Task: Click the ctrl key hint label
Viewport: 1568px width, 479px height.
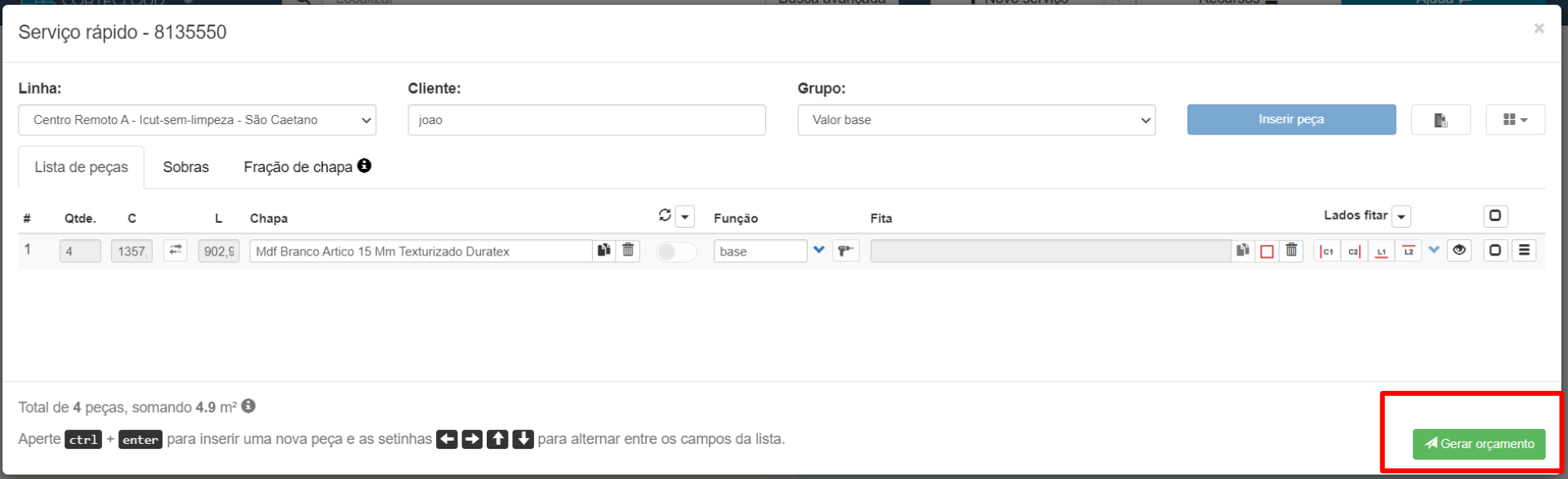Action: point(83,440)
